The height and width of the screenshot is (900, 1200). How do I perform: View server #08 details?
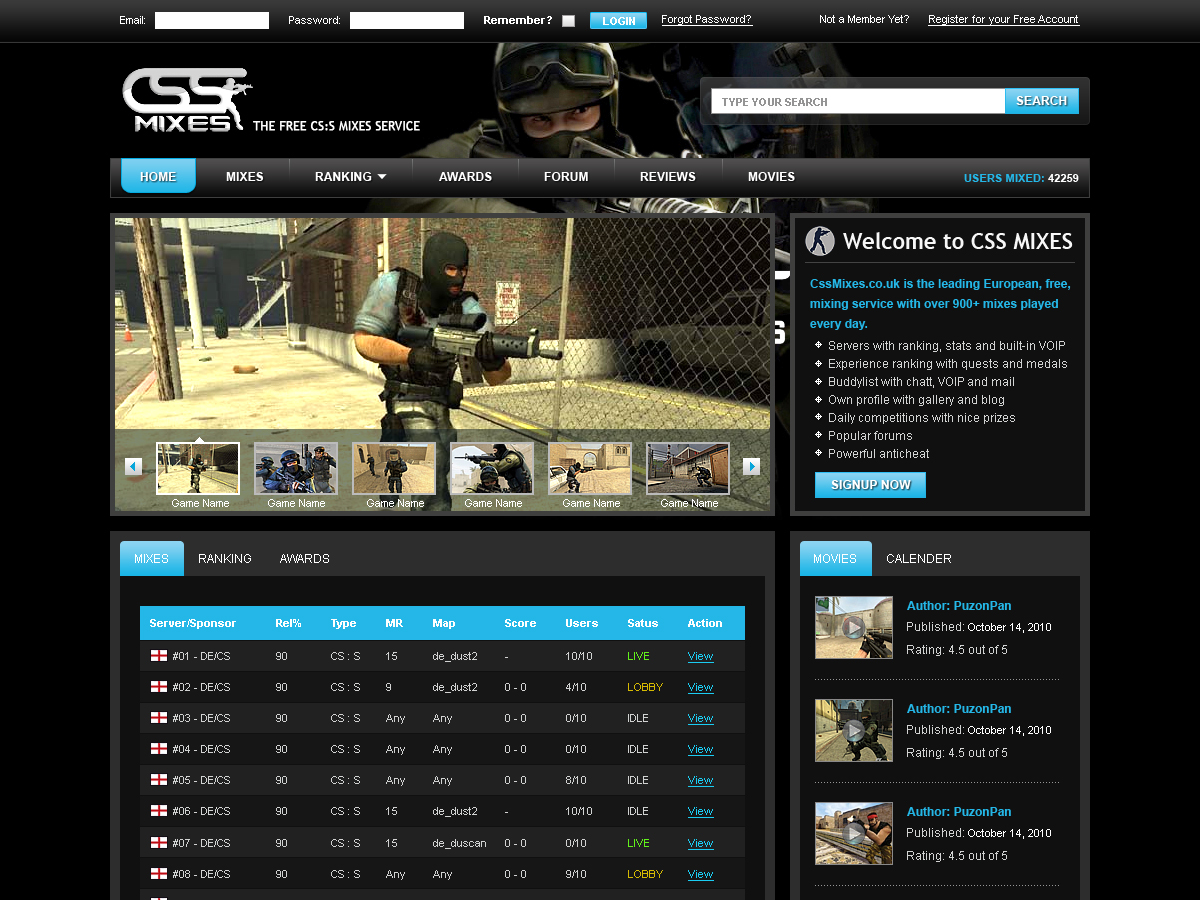(700, 875)
